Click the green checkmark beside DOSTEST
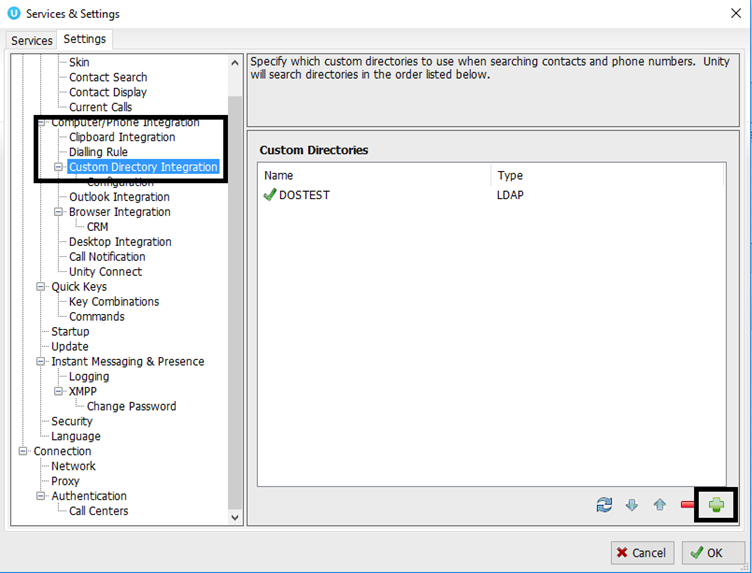Image resolution: width=752 pixels, height=573 pixels. coord(270,195)
